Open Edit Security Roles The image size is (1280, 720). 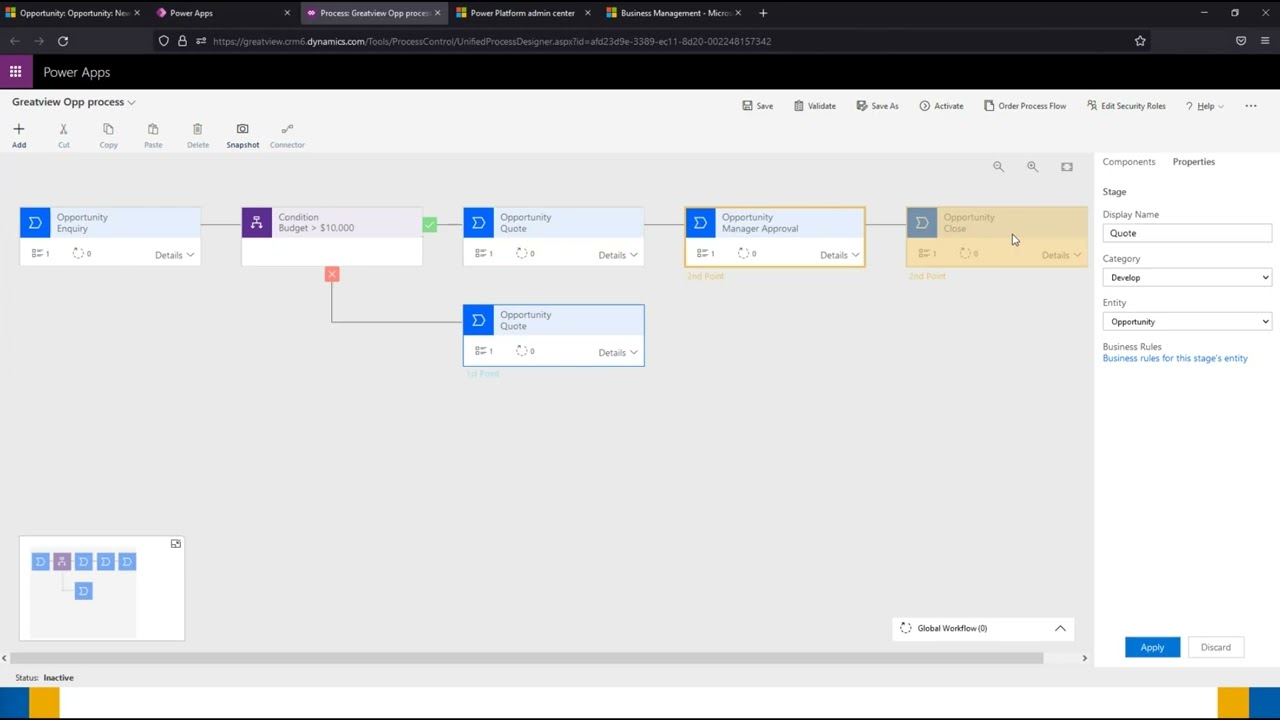click(x=1126, y=106)
